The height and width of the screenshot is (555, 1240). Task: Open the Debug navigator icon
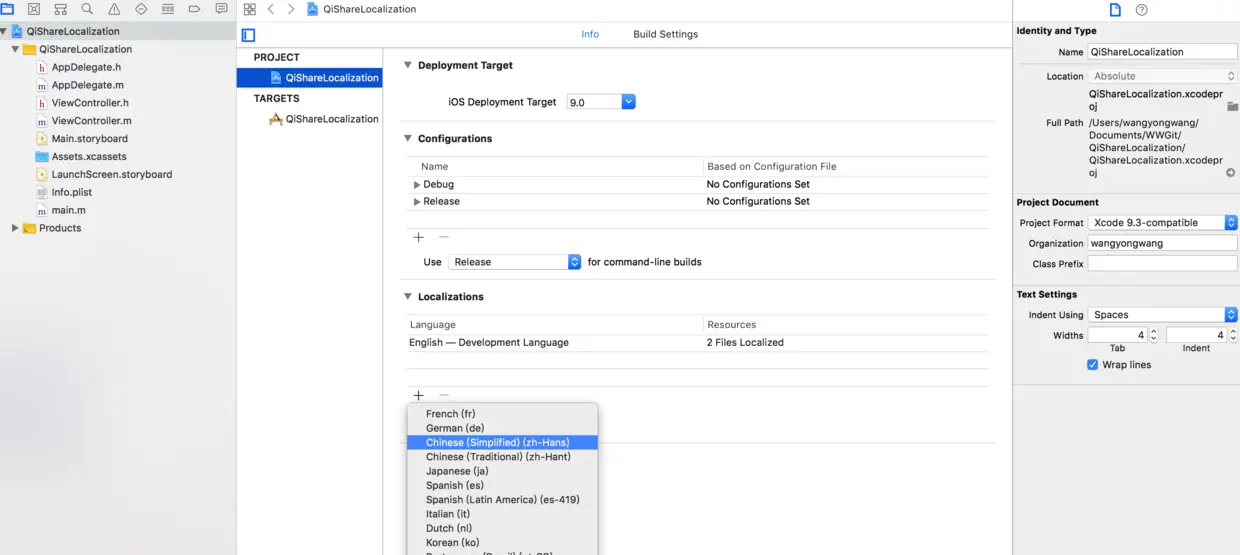[x=167, y=9]
